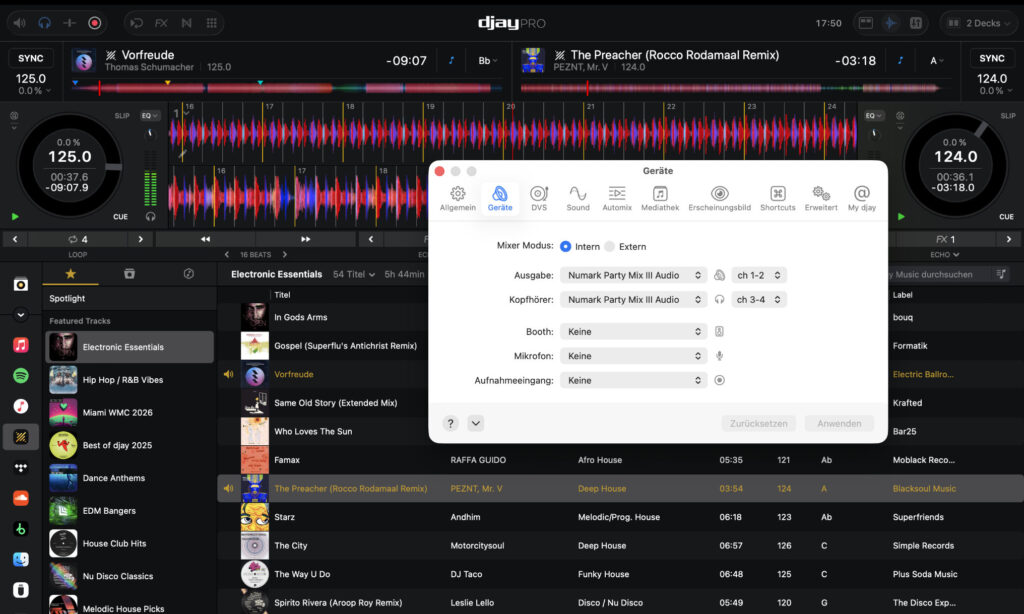The width and height of the screenshot is (1024, 614).
Task: Open the Booth device dropdown
Action: pos(633,331)
